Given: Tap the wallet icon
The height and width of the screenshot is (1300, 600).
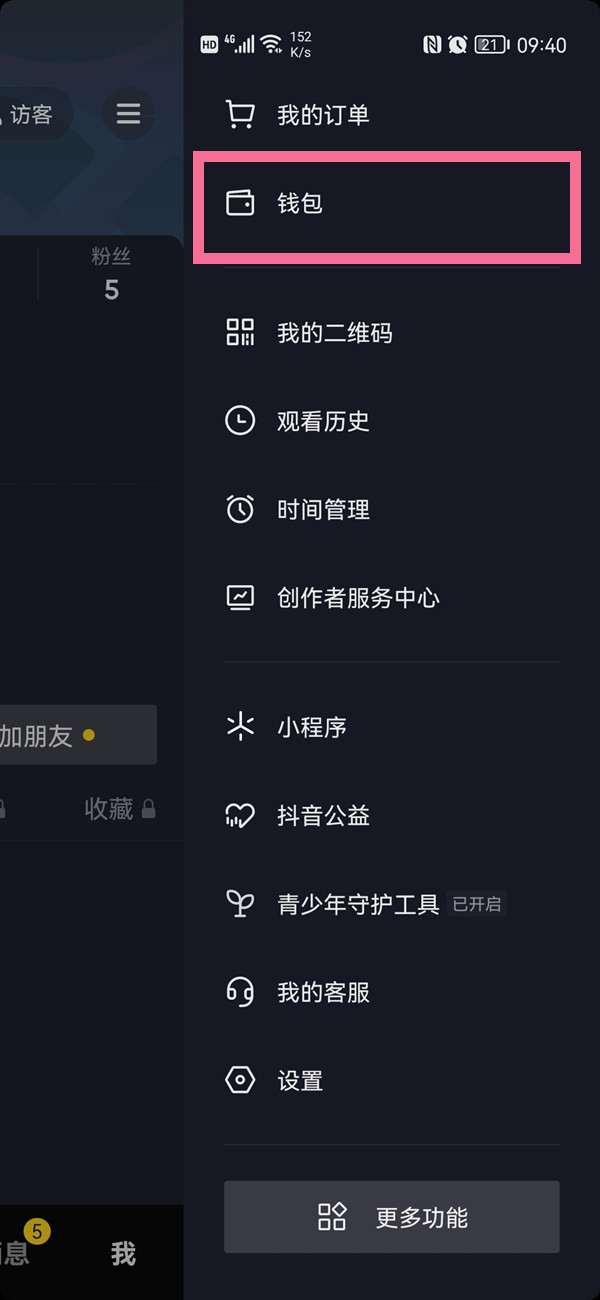Looking at the screenshot, I should [240, 203].
